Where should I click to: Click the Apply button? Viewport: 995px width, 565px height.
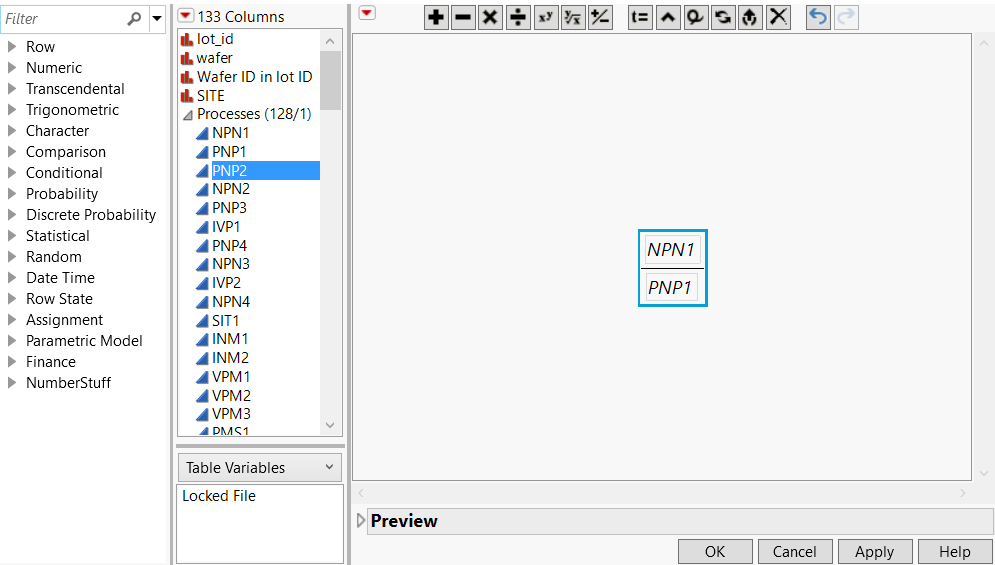(x=874, y=552)
